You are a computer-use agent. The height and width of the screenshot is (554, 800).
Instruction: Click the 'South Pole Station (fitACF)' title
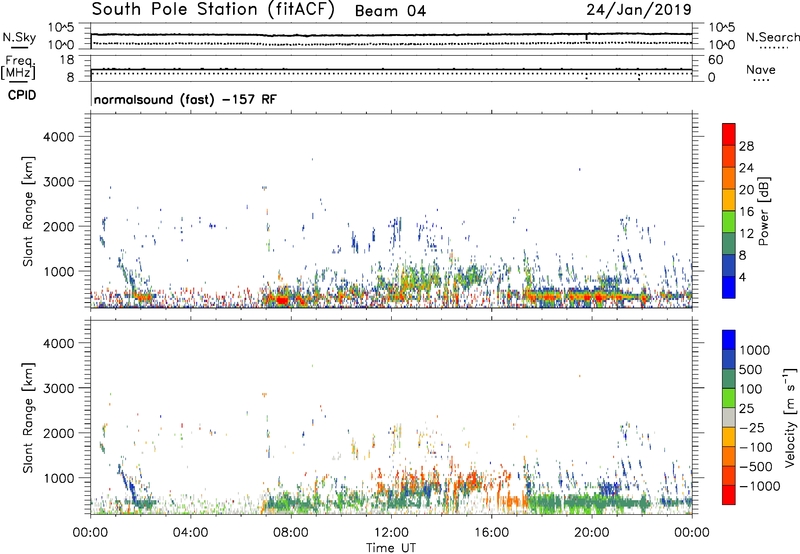point(213,9)
